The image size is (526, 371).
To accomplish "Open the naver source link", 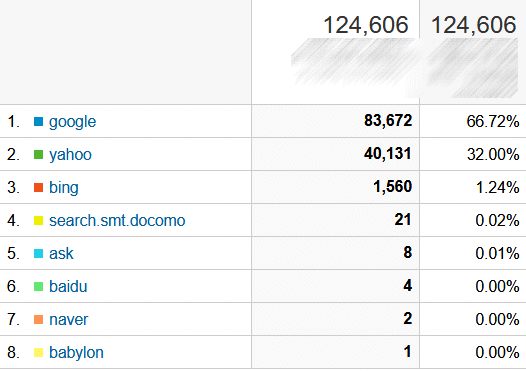I will point(68,319).
